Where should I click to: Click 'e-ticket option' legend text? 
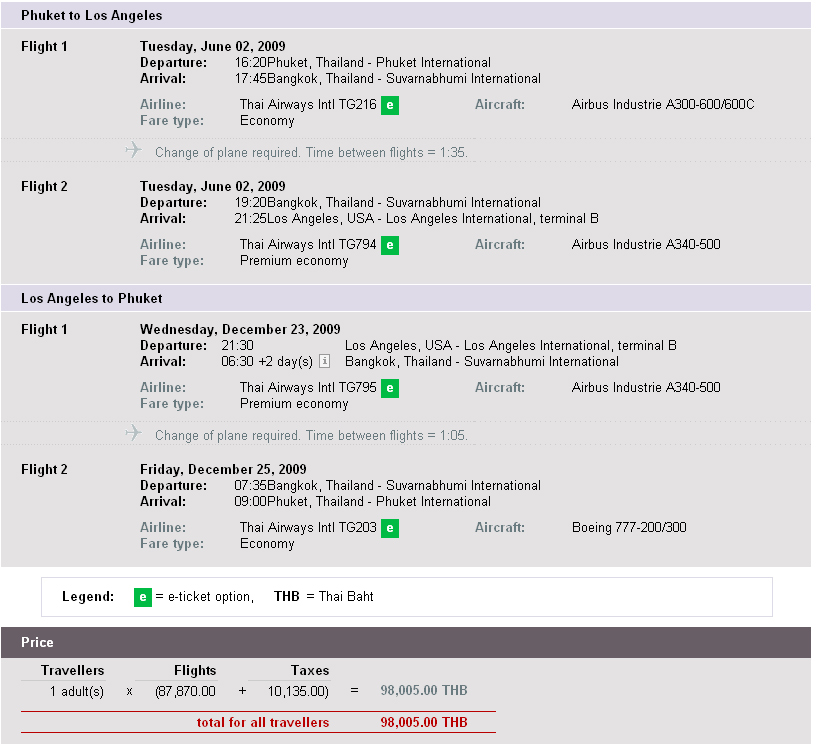[210, 597]
